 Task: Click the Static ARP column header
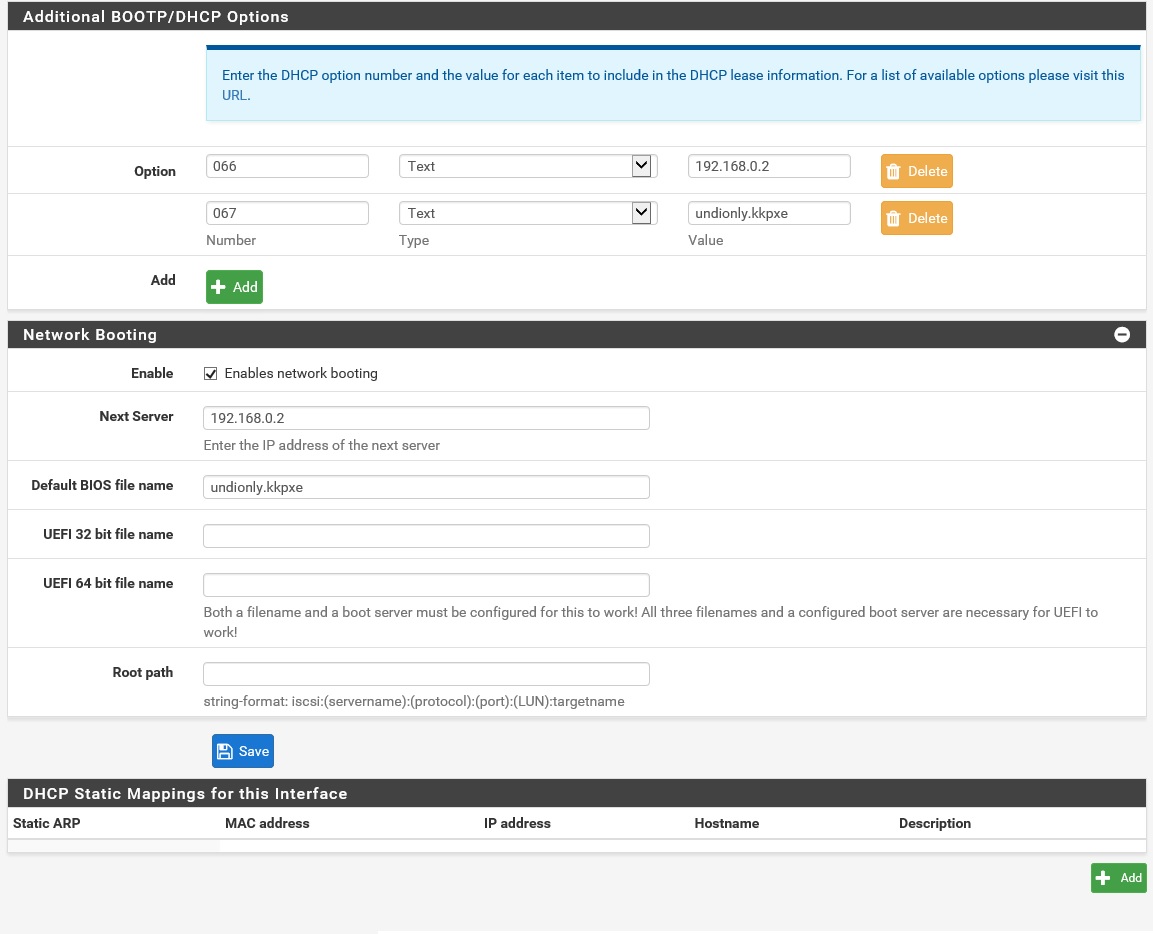click(x=46, y=823)
